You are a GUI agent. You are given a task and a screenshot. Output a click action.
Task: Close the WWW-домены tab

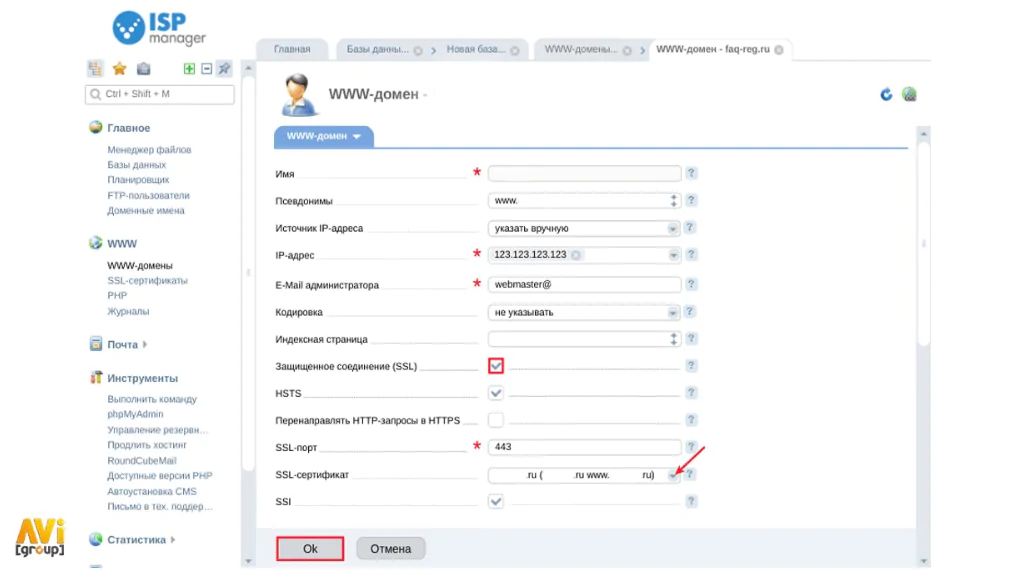click(627, 51)
